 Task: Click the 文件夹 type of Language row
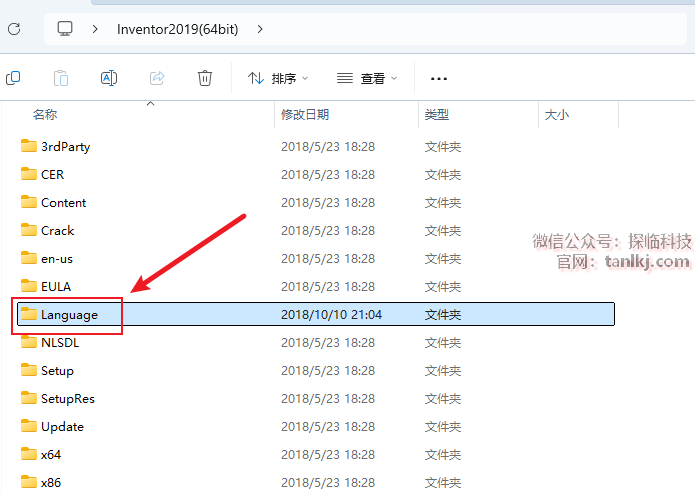pos(443,315)
